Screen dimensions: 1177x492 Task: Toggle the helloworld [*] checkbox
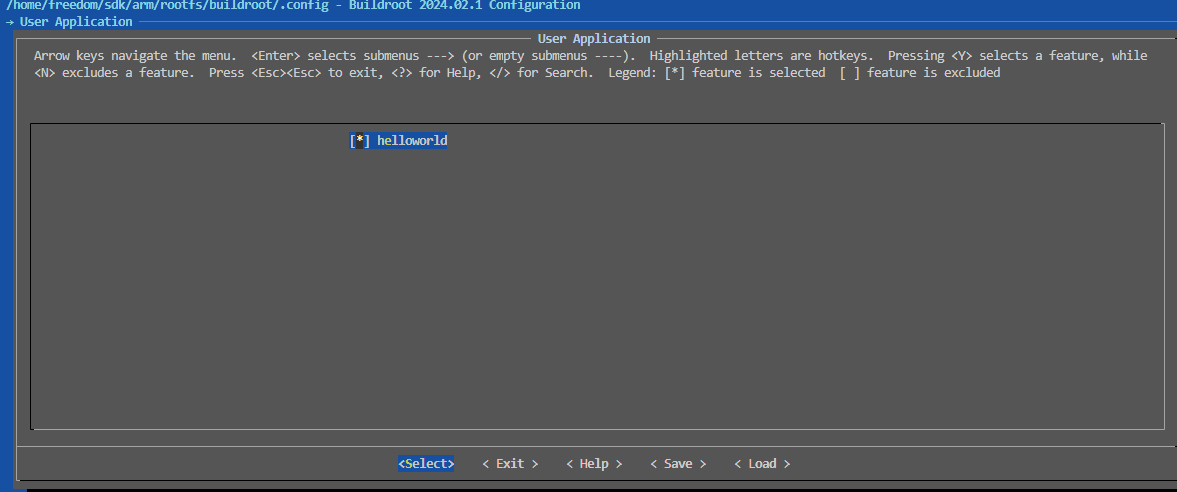(x=360, y=141)
